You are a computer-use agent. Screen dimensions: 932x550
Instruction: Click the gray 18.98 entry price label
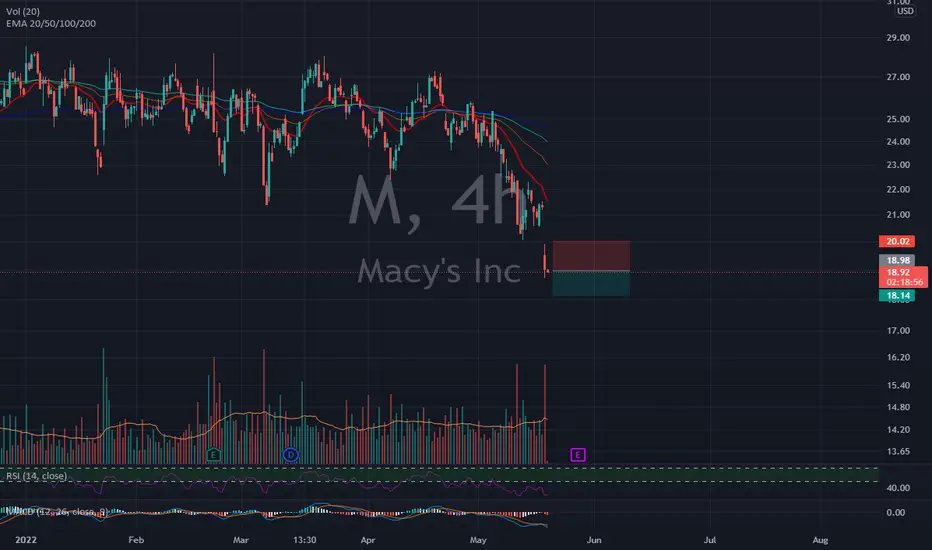(897, 260)
